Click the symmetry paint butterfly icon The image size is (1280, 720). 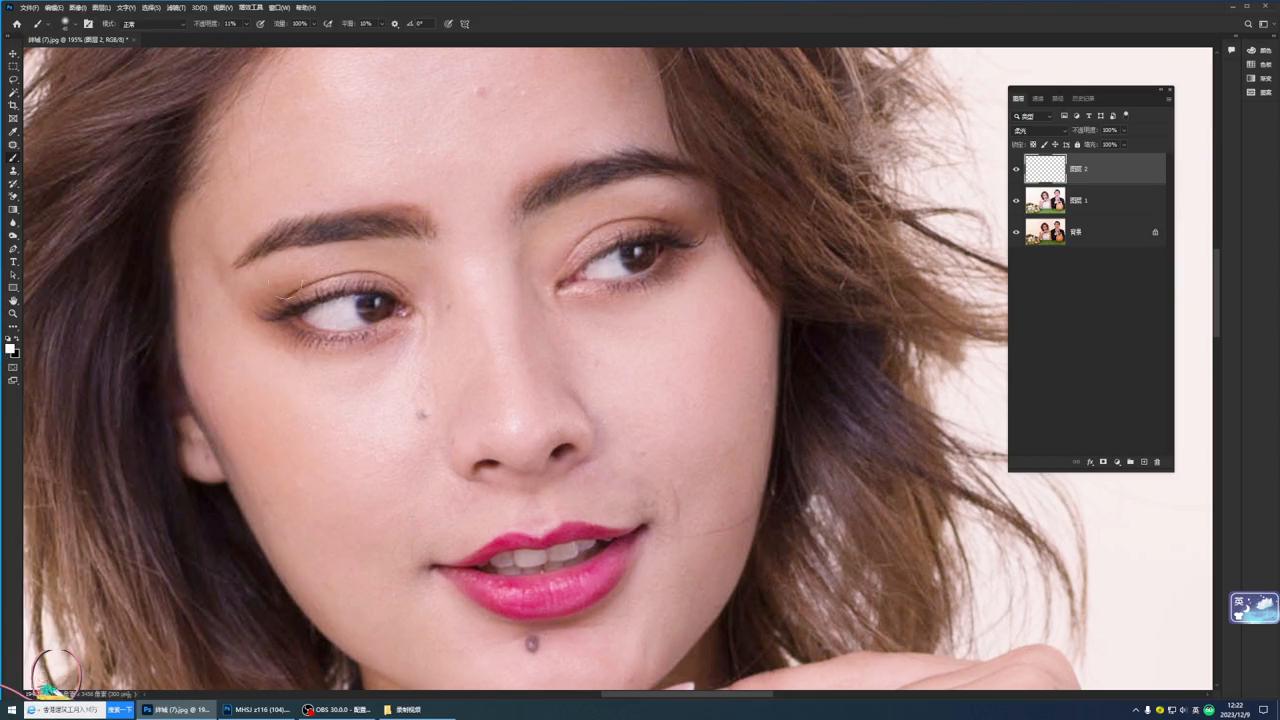[465, 24]
